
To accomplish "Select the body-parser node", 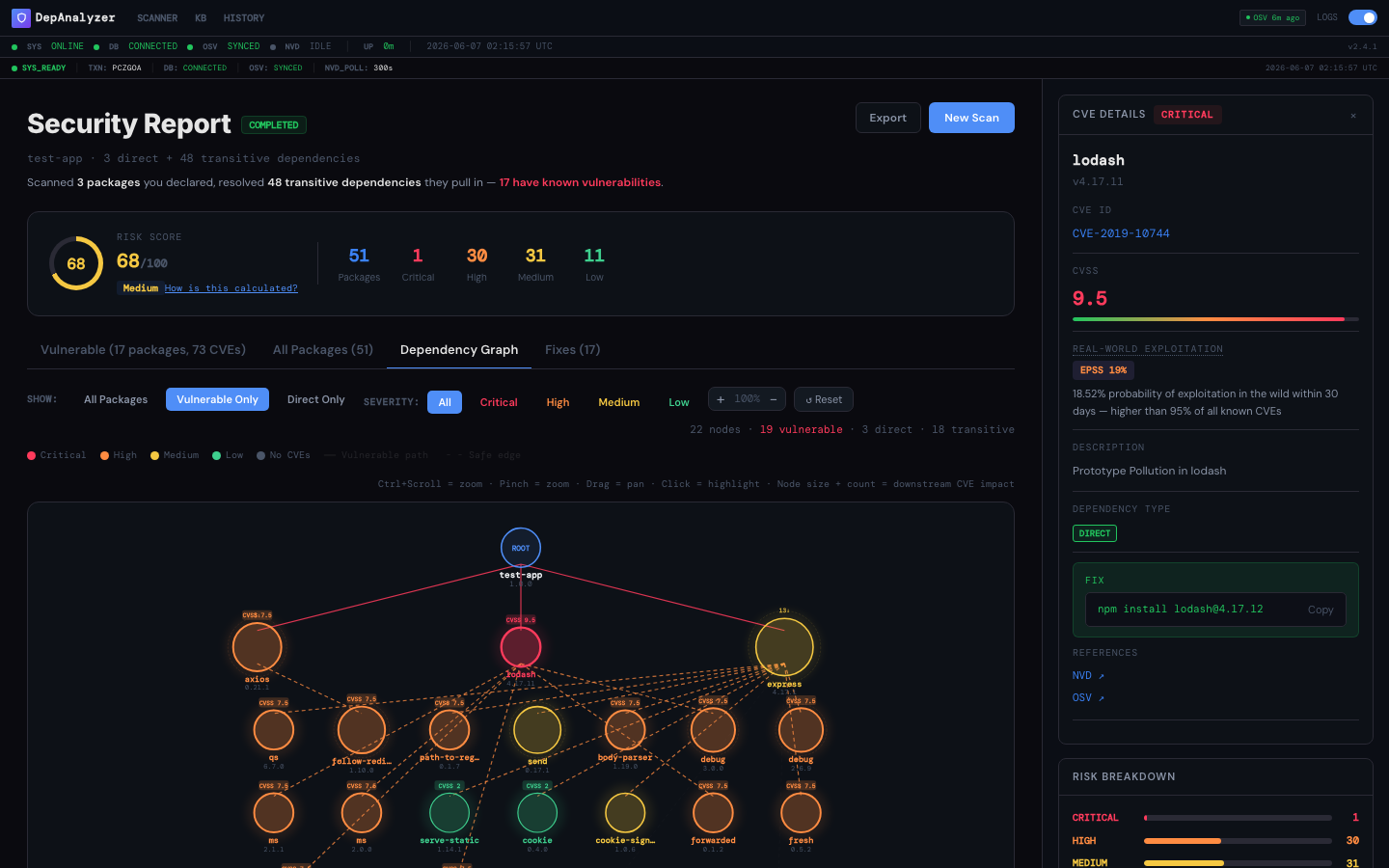I will (625, 730).
